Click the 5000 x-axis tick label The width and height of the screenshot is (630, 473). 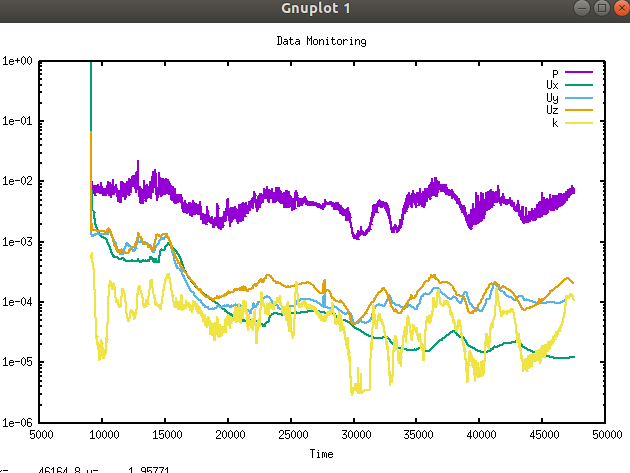click(x=41, y=435)
